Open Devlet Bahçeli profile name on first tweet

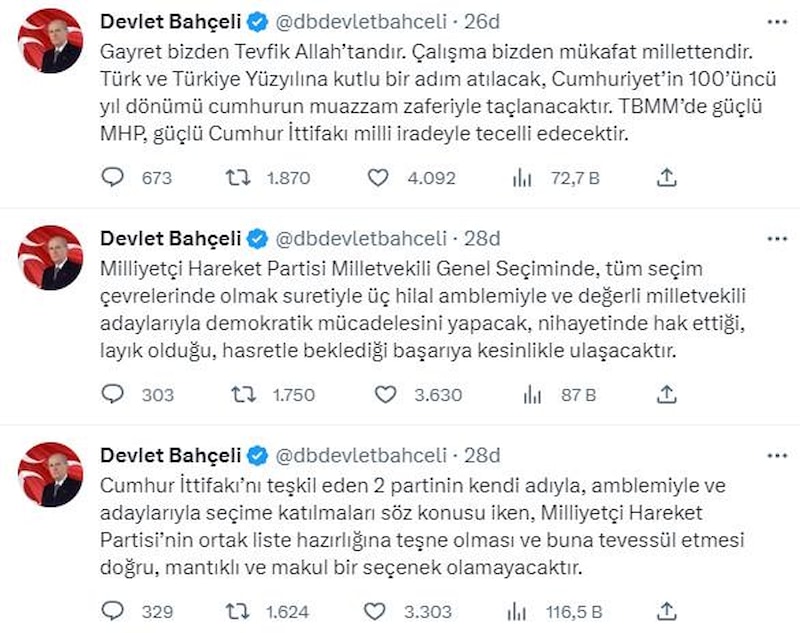170,22
